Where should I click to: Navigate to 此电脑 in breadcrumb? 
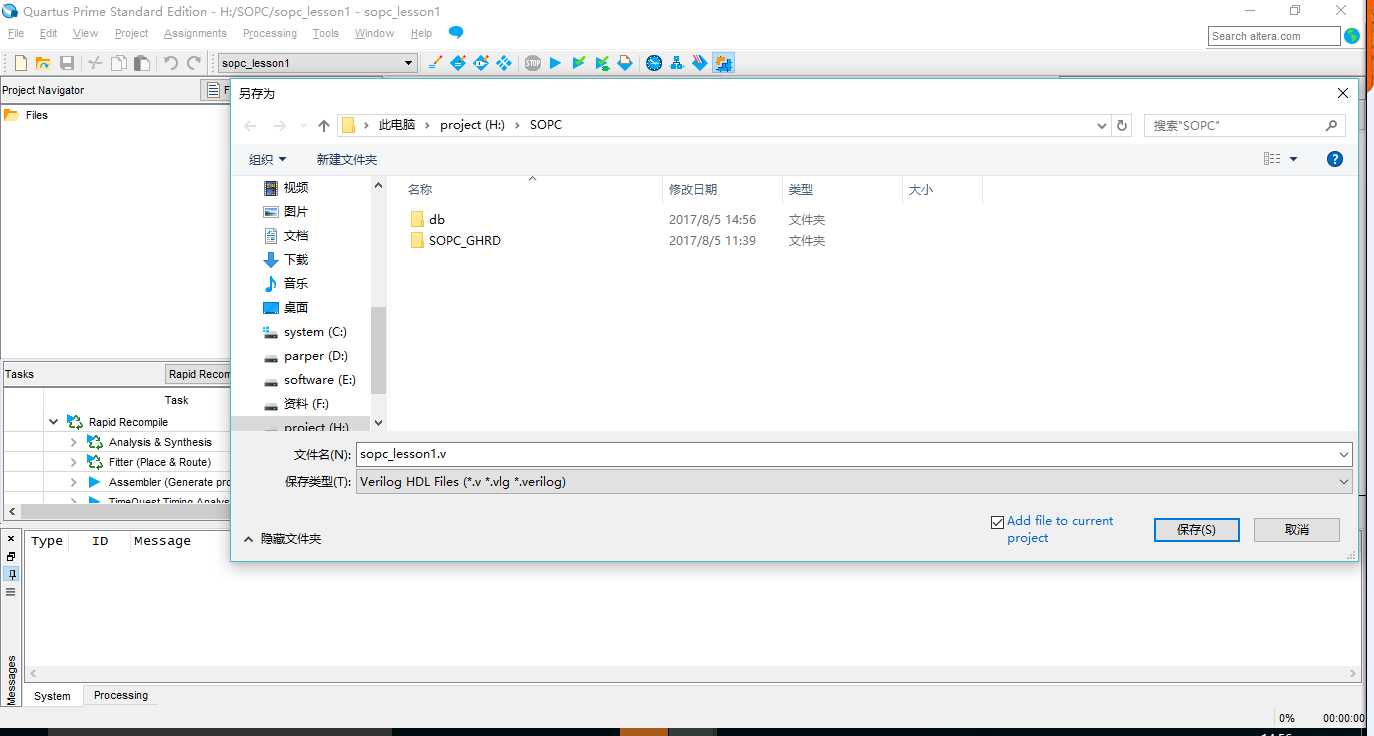tap(397, 125)
